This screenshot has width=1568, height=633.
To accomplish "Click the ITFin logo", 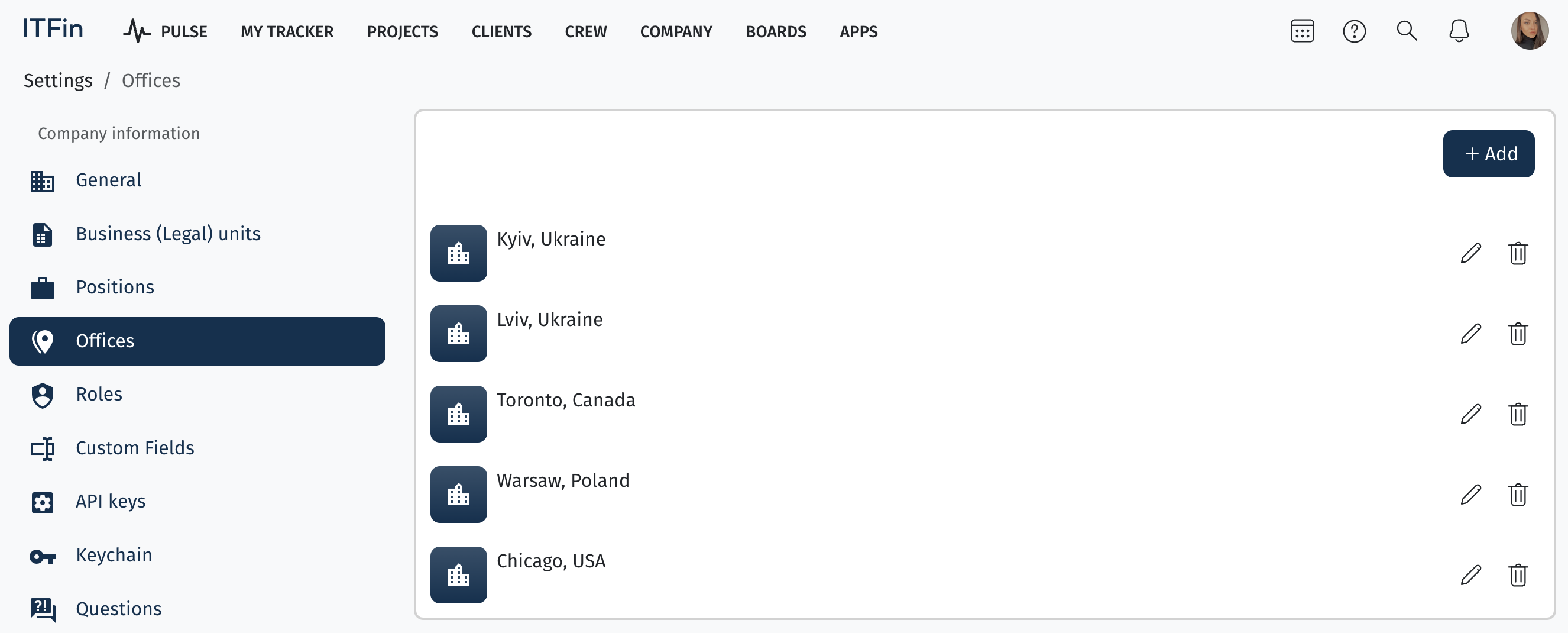I will (x=53, y=29).
